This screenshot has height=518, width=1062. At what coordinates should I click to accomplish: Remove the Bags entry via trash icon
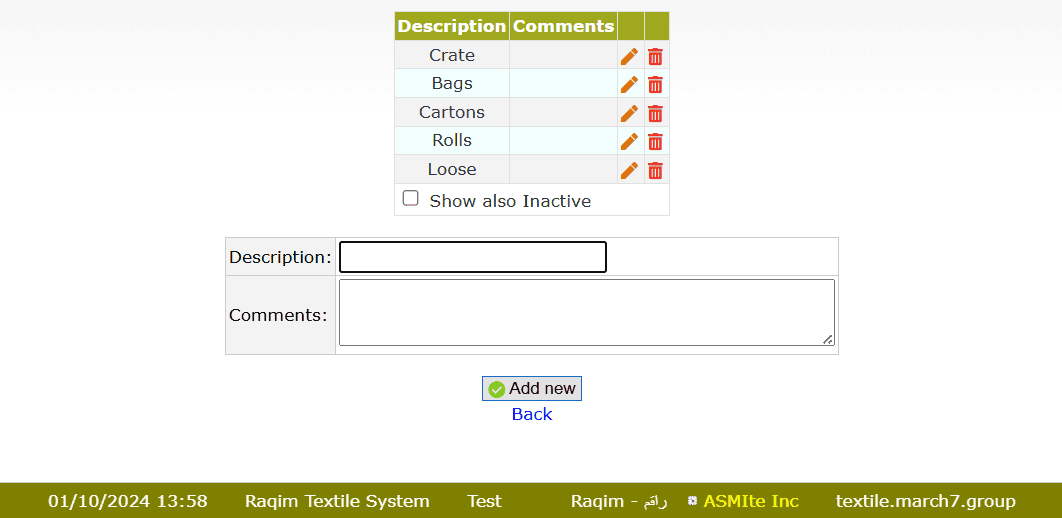pos(655,84)
